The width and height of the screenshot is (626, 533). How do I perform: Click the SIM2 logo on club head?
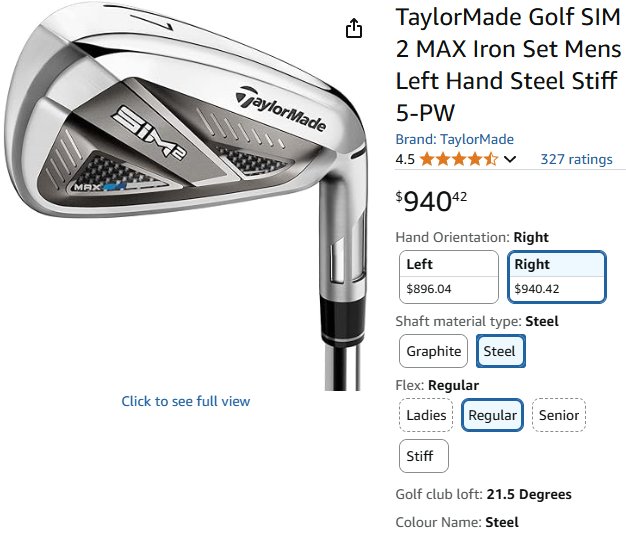(149, 132)
